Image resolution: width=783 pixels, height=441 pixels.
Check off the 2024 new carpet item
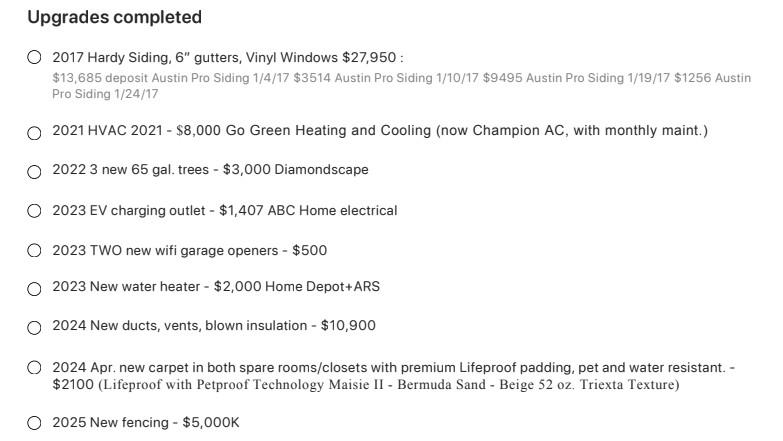35,368
